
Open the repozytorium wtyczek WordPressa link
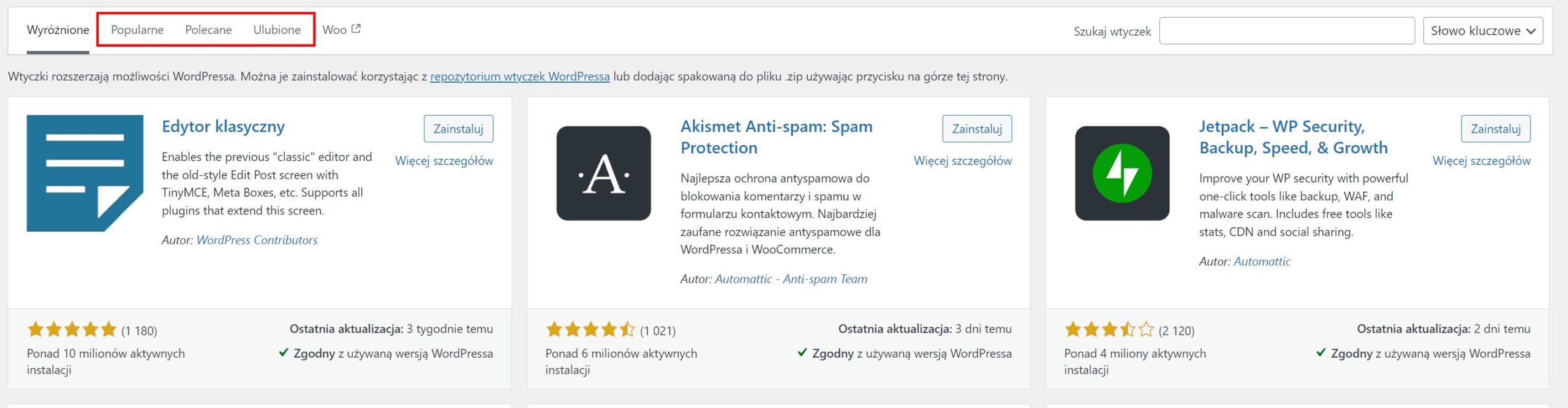pos(520,77)
